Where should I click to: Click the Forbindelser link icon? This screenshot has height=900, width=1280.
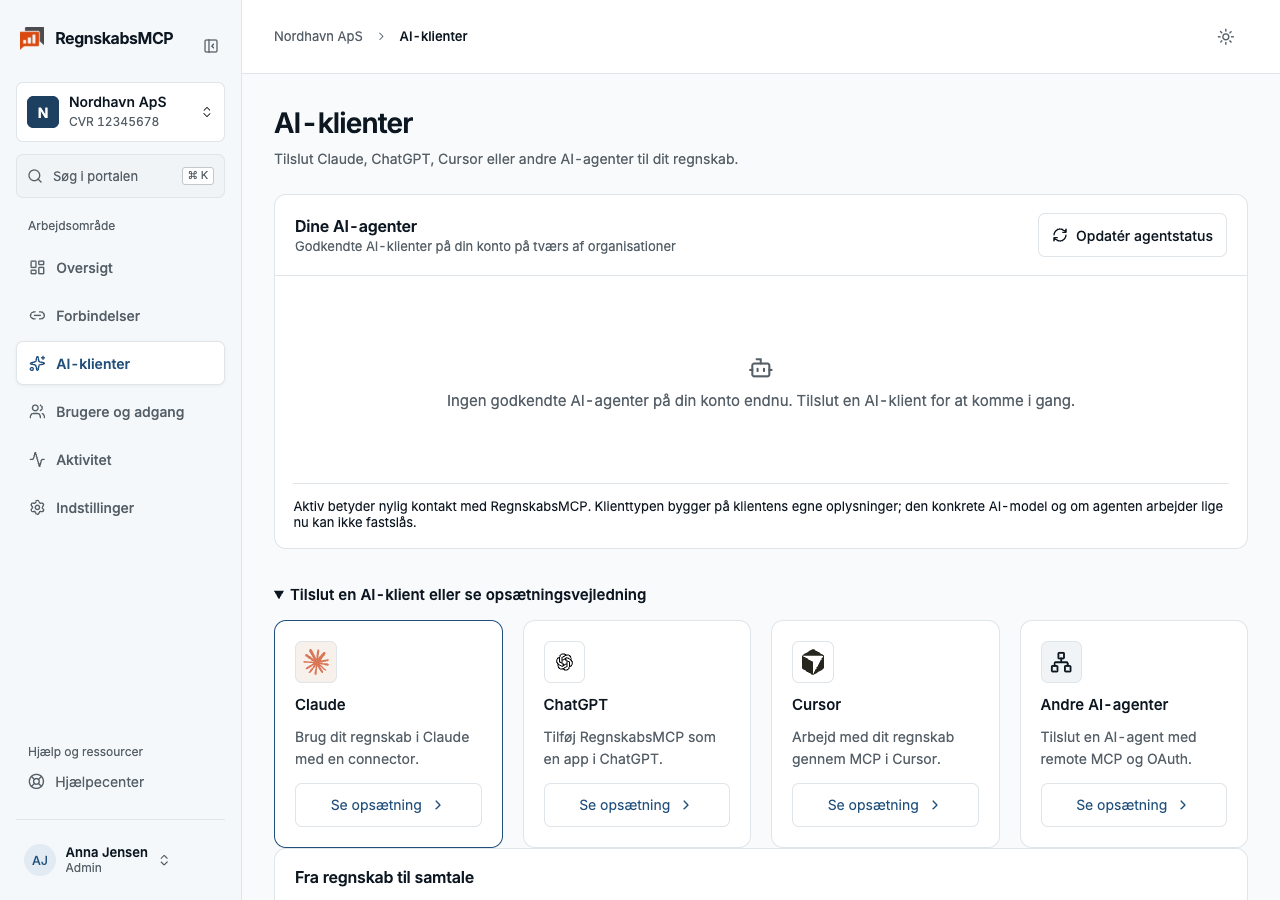pyautogui.click(x=37, y=316)
